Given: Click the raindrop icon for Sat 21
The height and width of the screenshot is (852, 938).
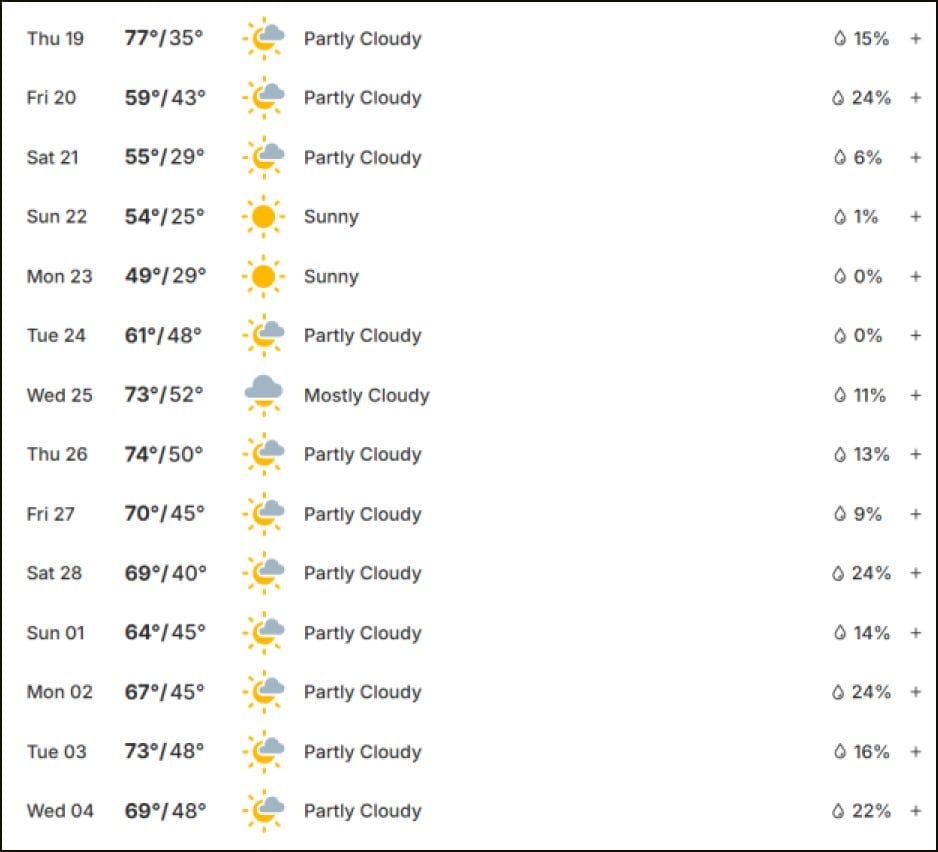Looking at the screenshot, I should [x=840, y=157].
